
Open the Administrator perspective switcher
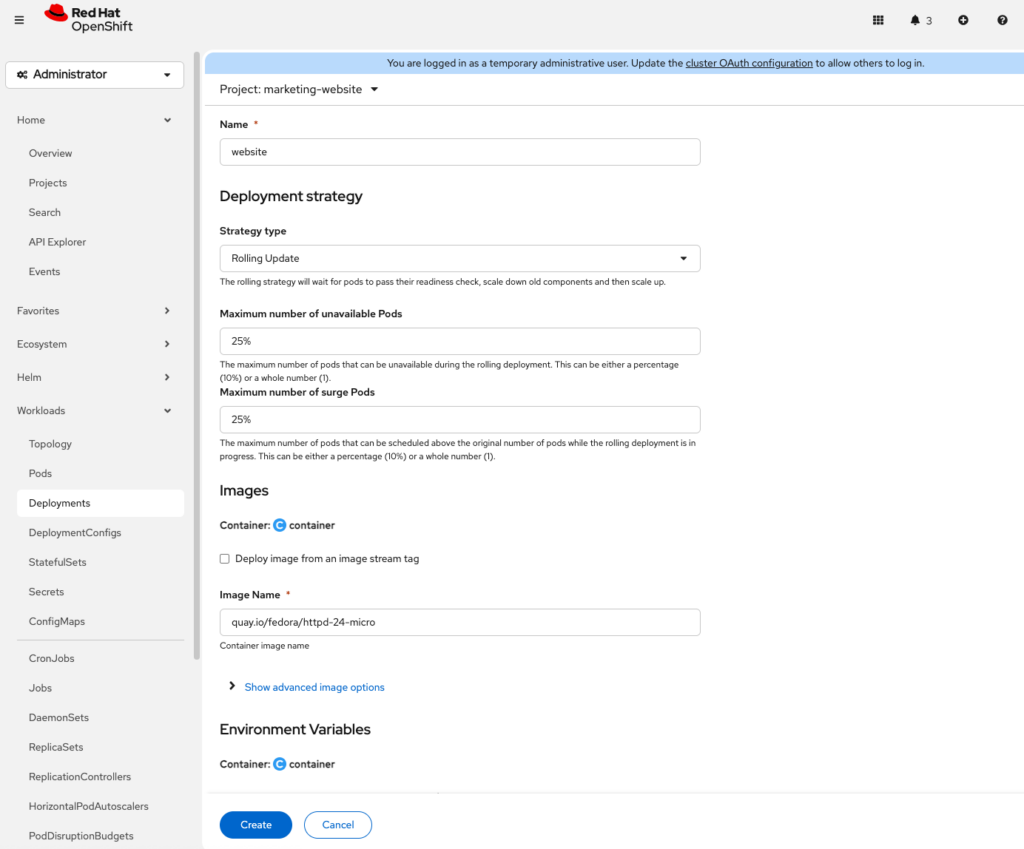tap(95, 75)
